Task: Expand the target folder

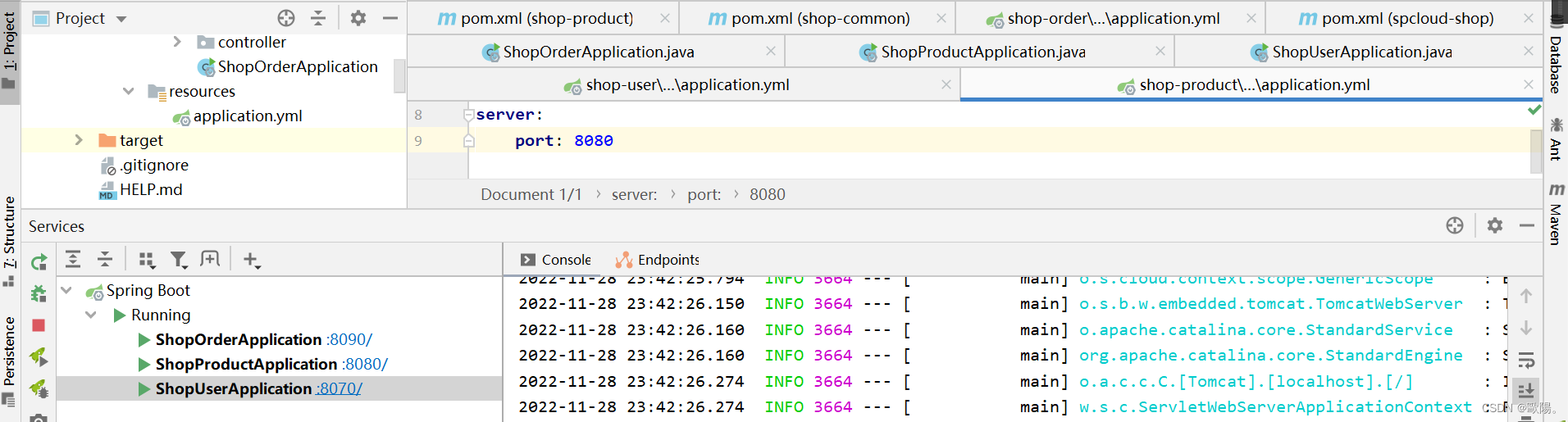Action: tap(79, 140)
